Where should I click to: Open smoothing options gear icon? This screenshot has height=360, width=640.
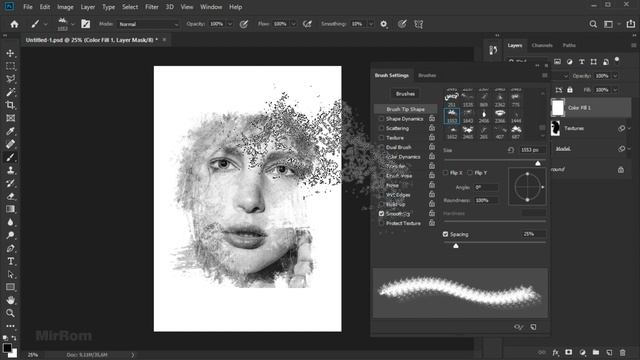click(384, 24)
